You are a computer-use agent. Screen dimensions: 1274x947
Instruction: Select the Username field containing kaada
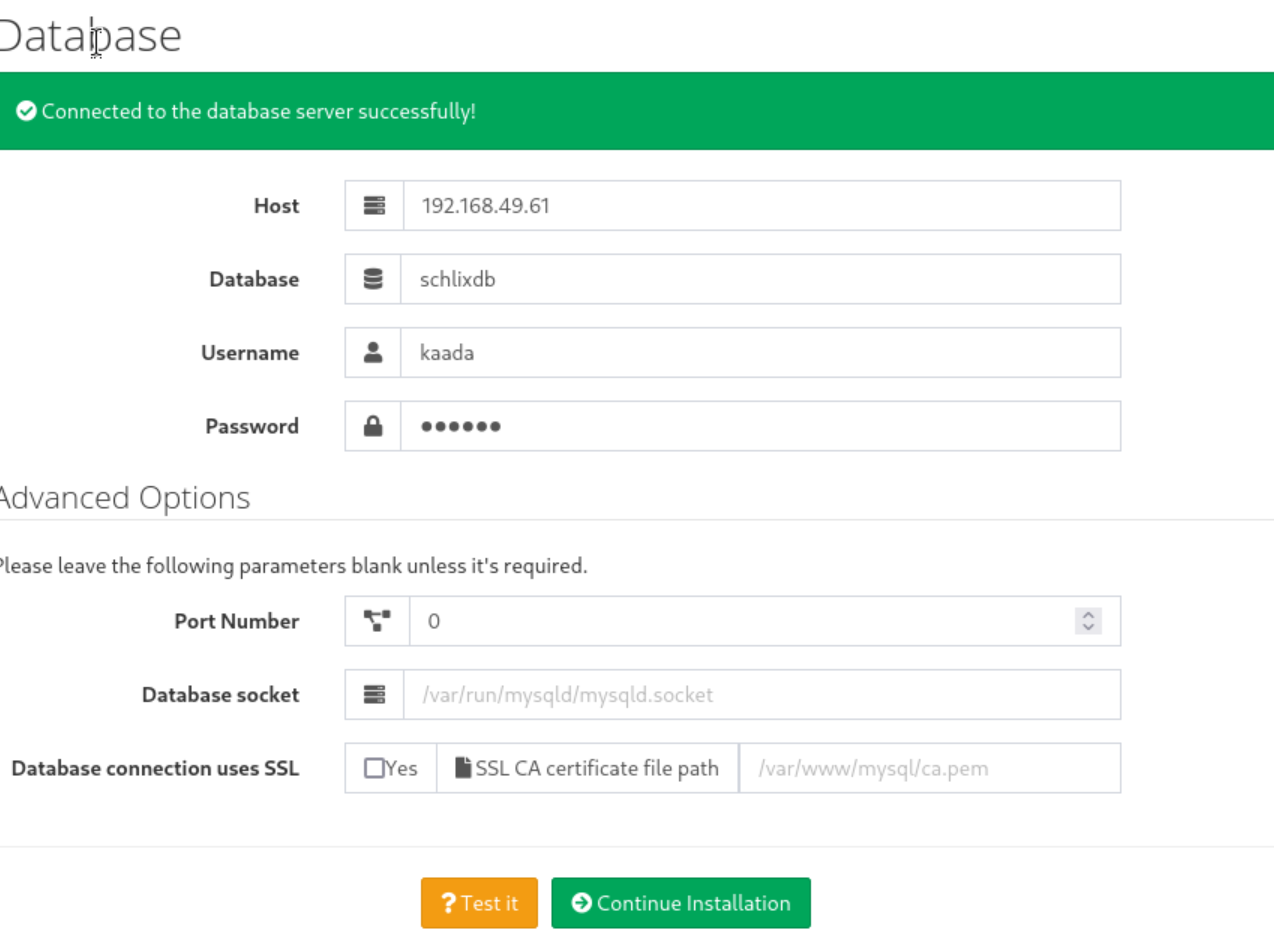[x=760, y=352]
